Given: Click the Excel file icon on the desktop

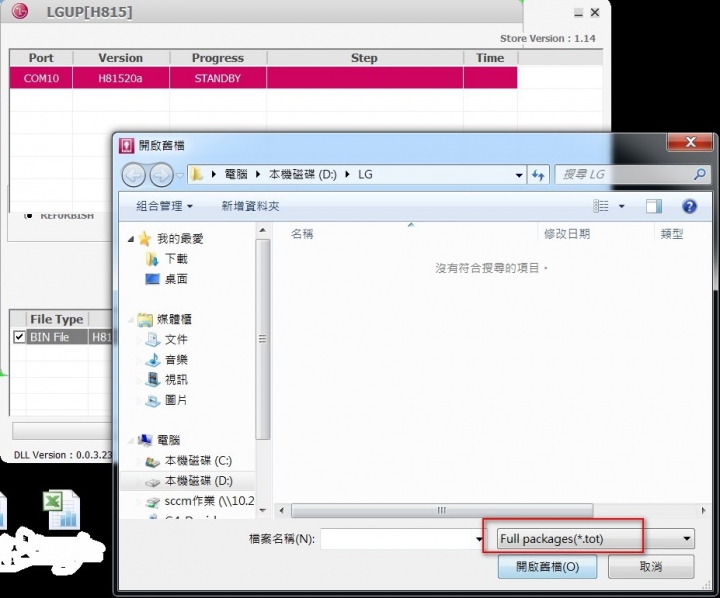Looking at the screenshot, I should [x=62, y=509].
